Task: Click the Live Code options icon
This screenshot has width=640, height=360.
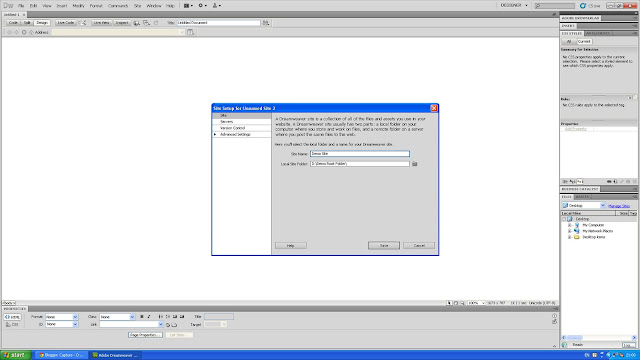Action: [x=83, y=23]
